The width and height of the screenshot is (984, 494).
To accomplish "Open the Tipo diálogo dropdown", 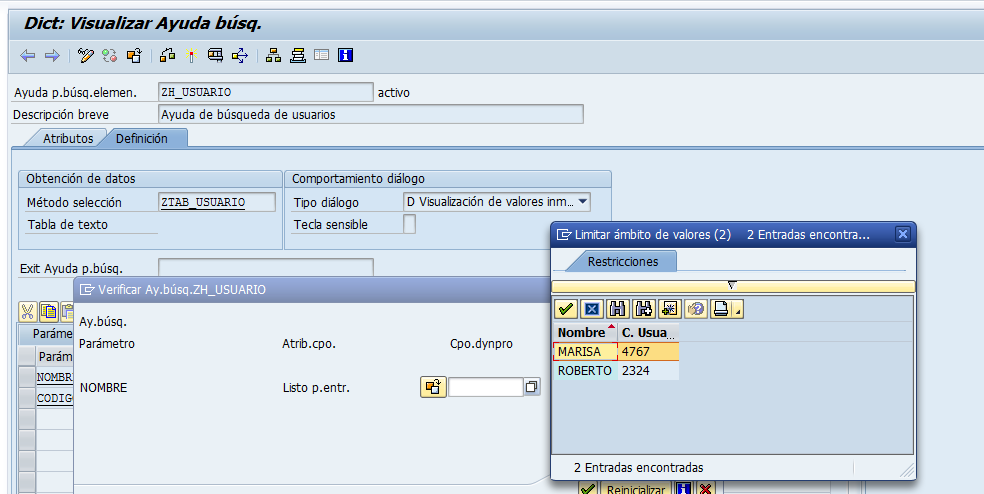I will 583,202.
